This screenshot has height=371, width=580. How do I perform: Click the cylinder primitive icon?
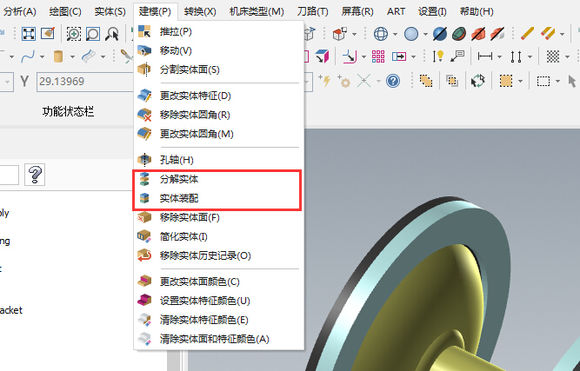58,57
